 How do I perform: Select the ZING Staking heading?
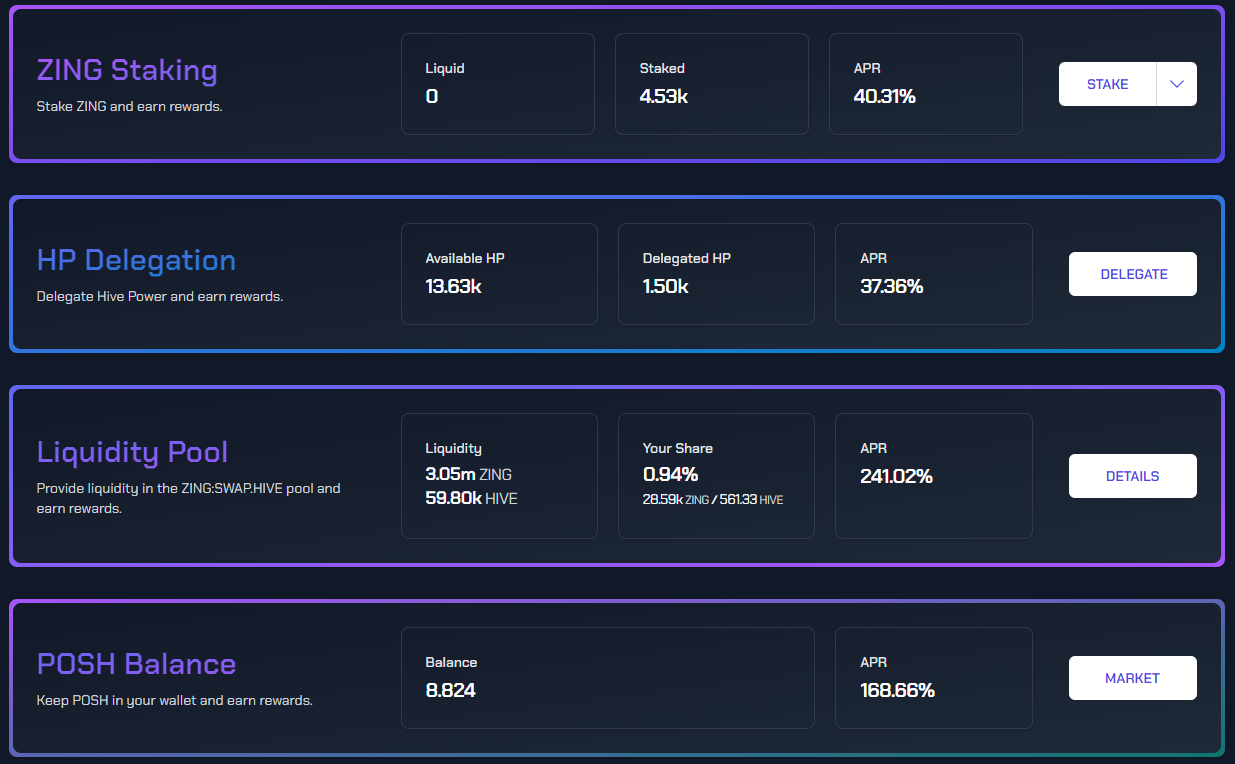127,70
